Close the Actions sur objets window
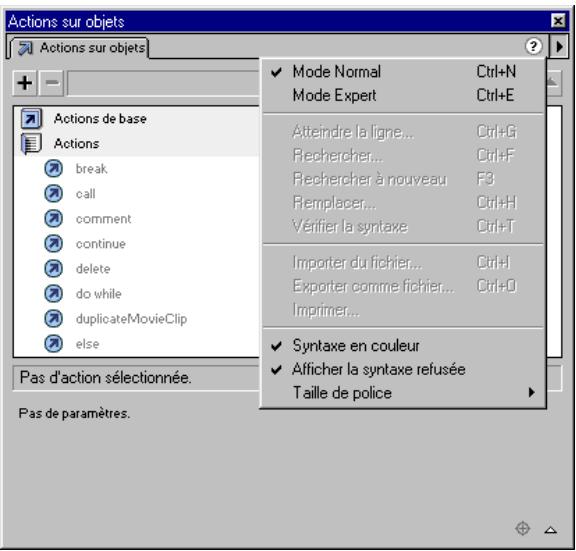The image size is (576, 551). (x=558, y=21)
